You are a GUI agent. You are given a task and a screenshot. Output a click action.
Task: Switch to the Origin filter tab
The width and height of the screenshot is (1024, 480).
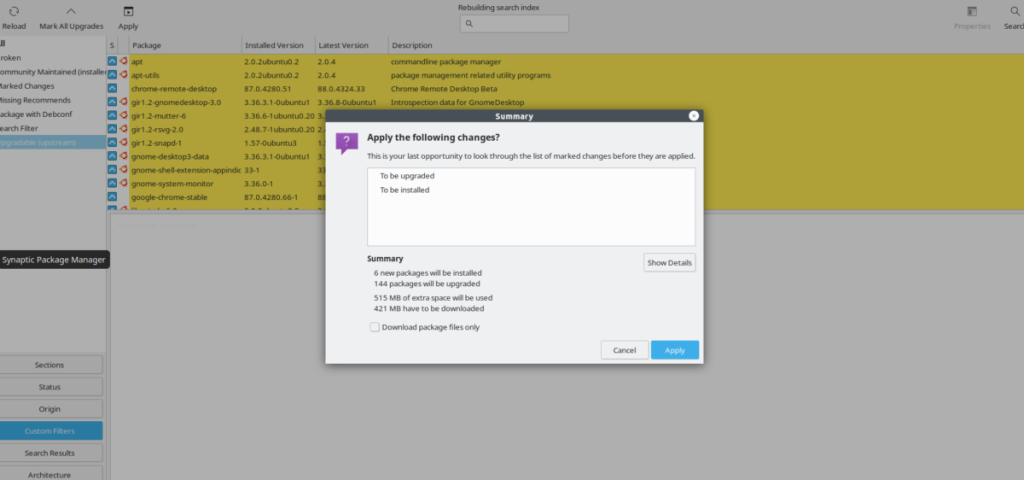(50, 409)
